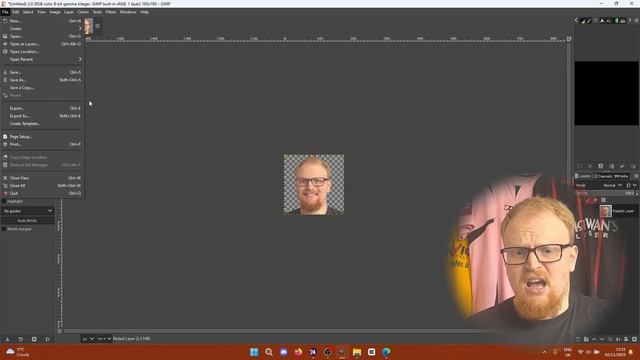Open the No guides dropdown
Viewport: 640px width, 360px height.
27,211
